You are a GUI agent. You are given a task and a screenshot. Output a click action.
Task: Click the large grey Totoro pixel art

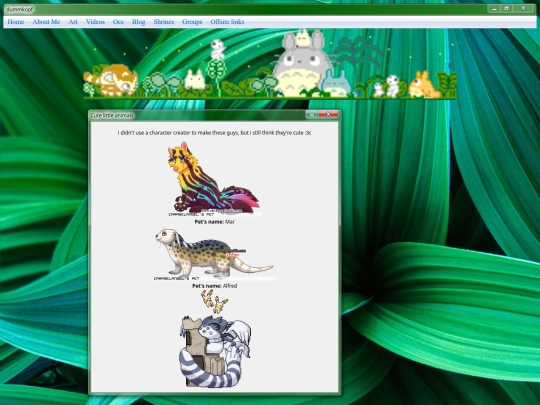coord(302,64)
